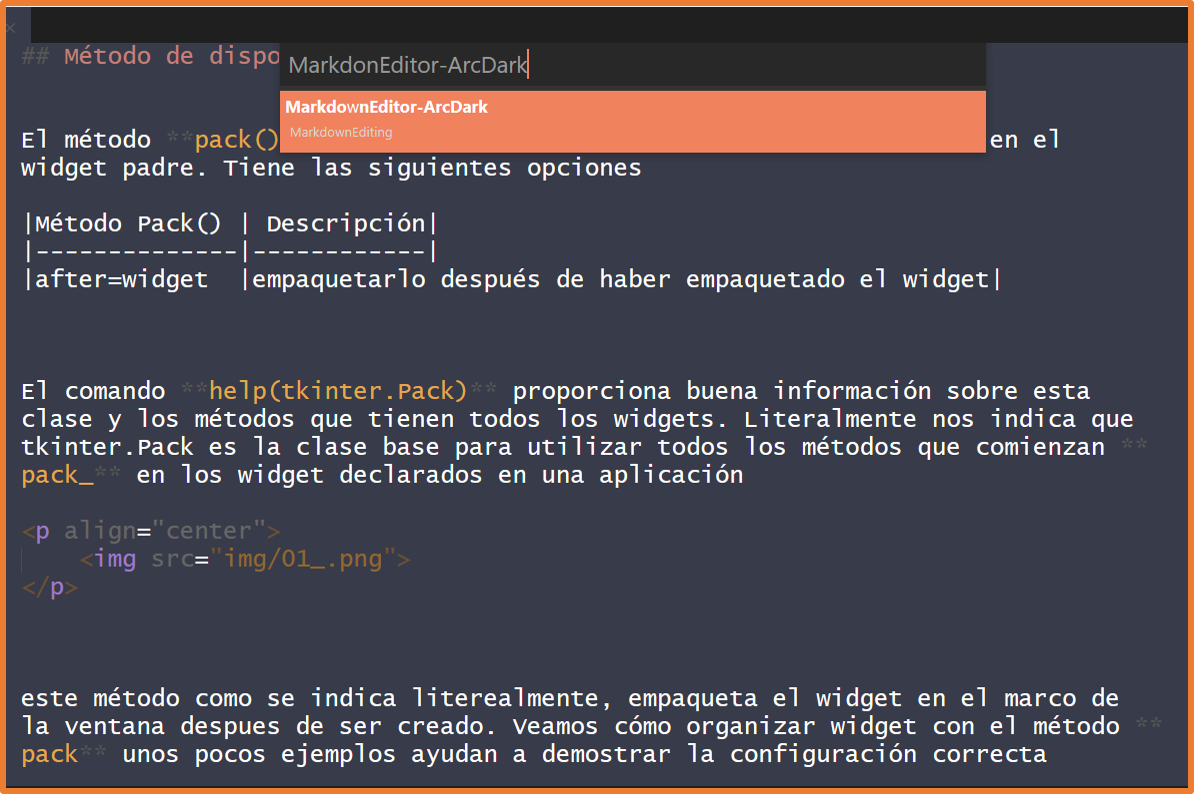Click 'tkinter.Pack es la clase base' line
This screenshot has width=1194, height=794.
tap(563, 447)
